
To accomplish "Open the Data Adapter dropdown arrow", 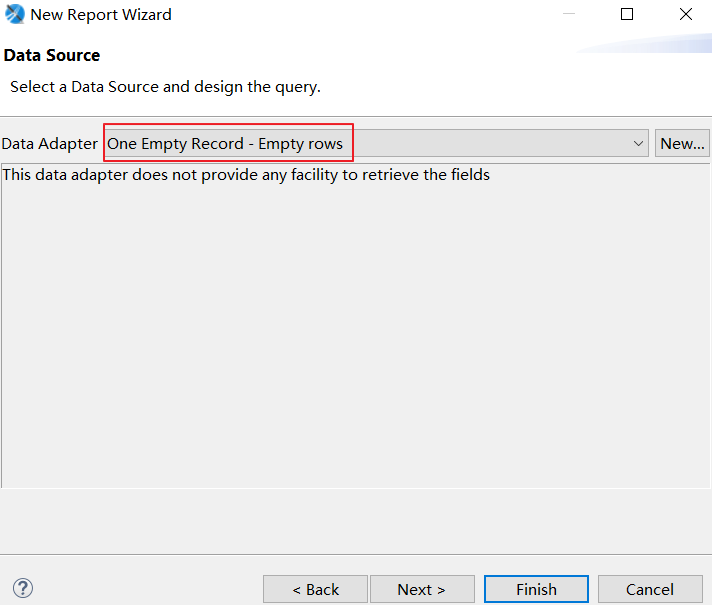I will click(638, 144).
